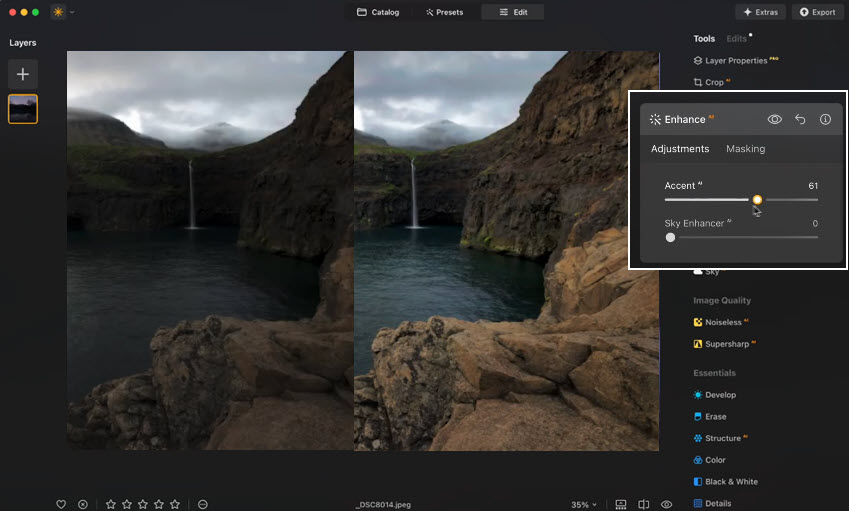Select the Supersharp tool
This screenshot has width=849, height=511.
(x=726, y=344)
